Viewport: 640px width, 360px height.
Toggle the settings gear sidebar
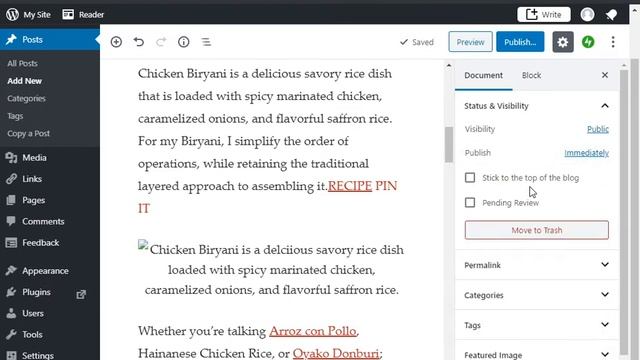coord(563,42)
